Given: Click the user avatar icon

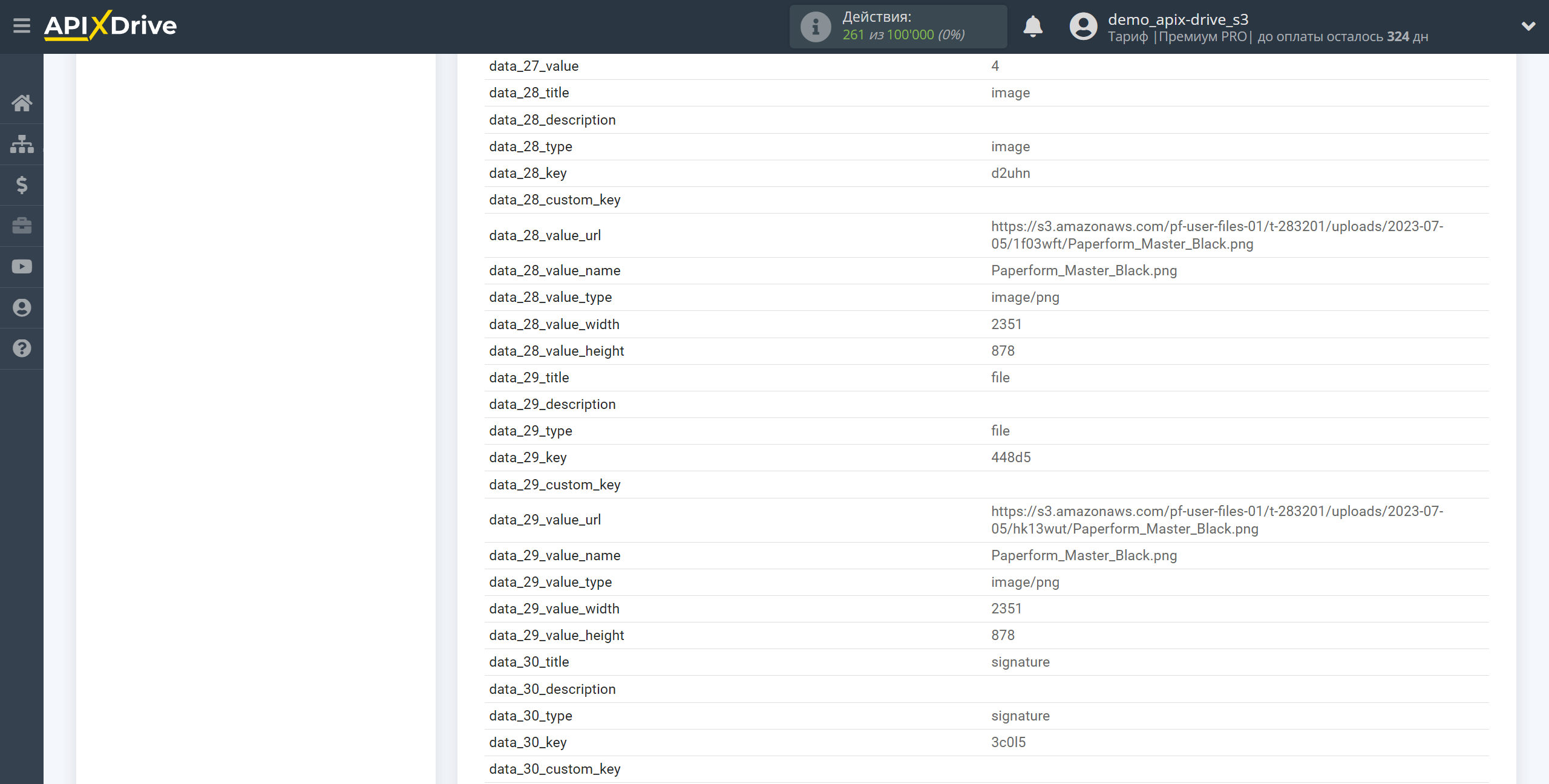Looking at the screenshot, I should pos(1083,27).
